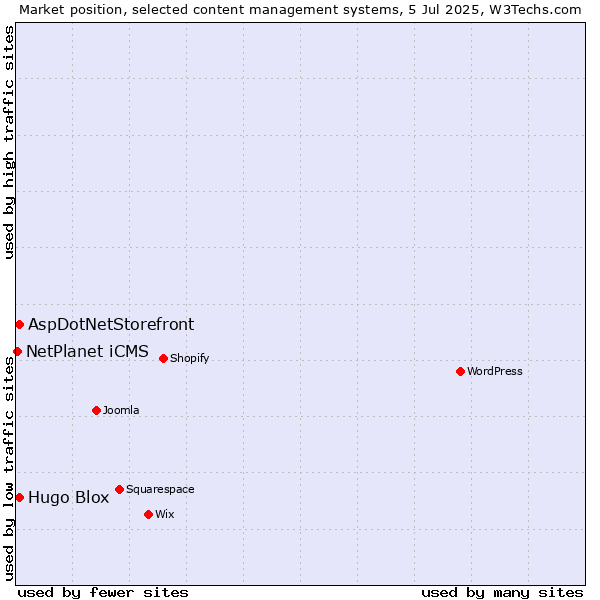Select the 'Wix' label text
600x600 pixels.
(165, 514)
